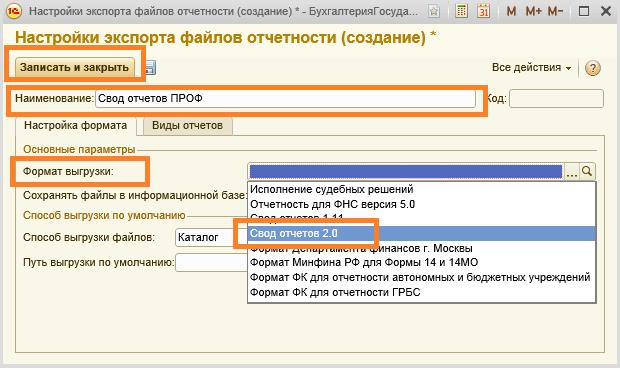Image resolution: width=620 pixels, height=368 pixels.
Task: Click the 1C application logo icon
Action: point(14,11)
